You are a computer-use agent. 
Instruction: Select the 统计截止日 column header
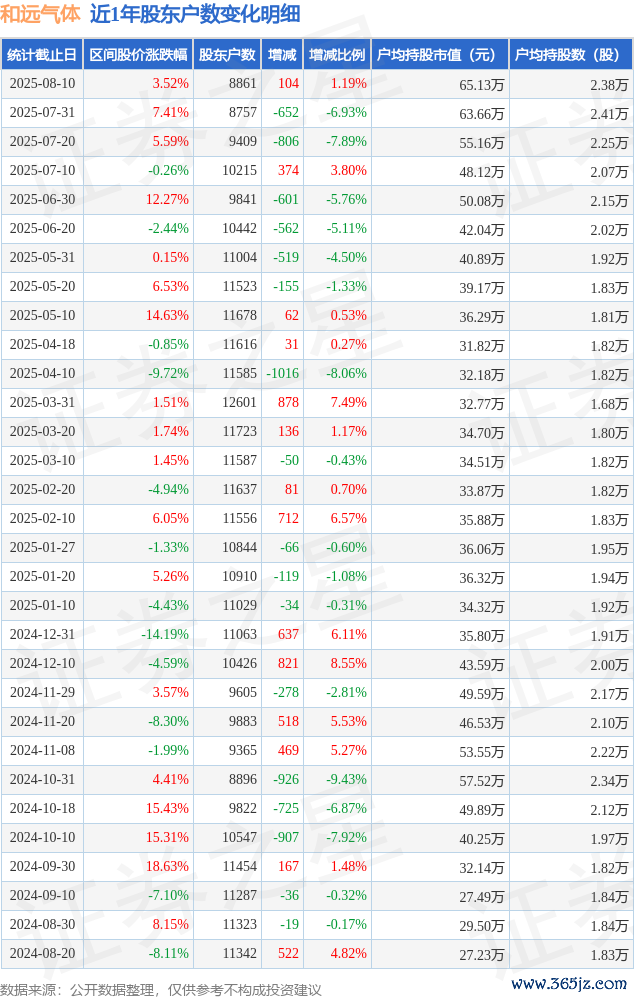[42, 55]
